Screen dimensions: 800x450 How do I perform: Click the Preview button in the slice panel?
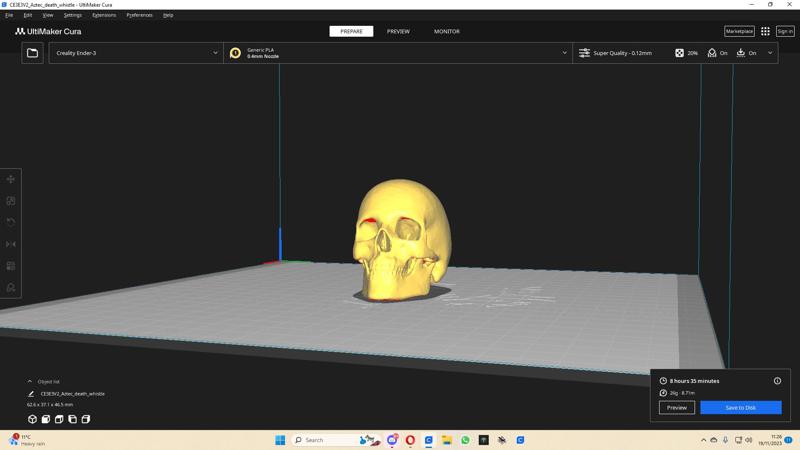click(x=677, y=408)
